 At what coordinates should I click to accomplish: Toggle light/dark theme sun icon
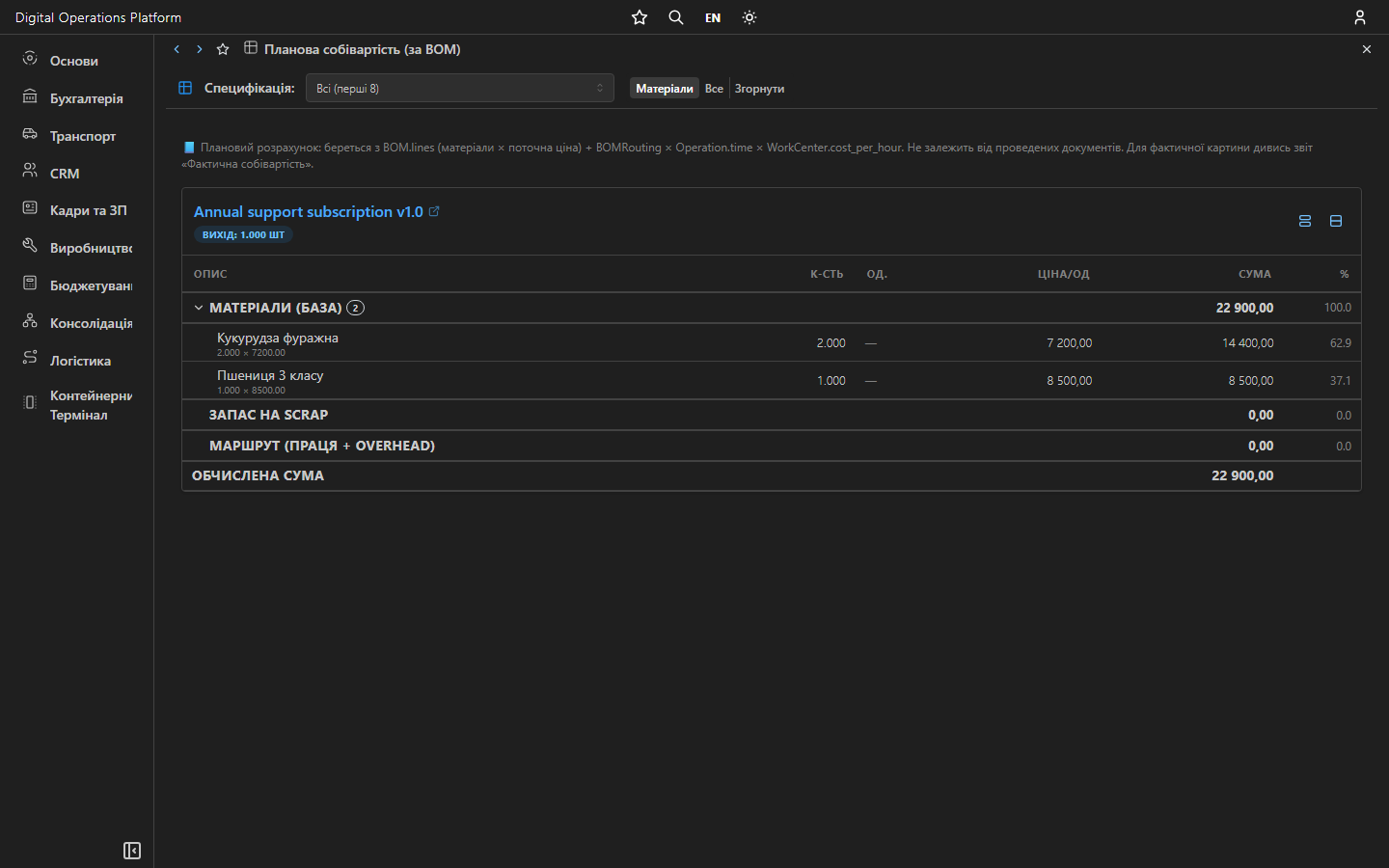pyautogui.click(x=749, y=17)
